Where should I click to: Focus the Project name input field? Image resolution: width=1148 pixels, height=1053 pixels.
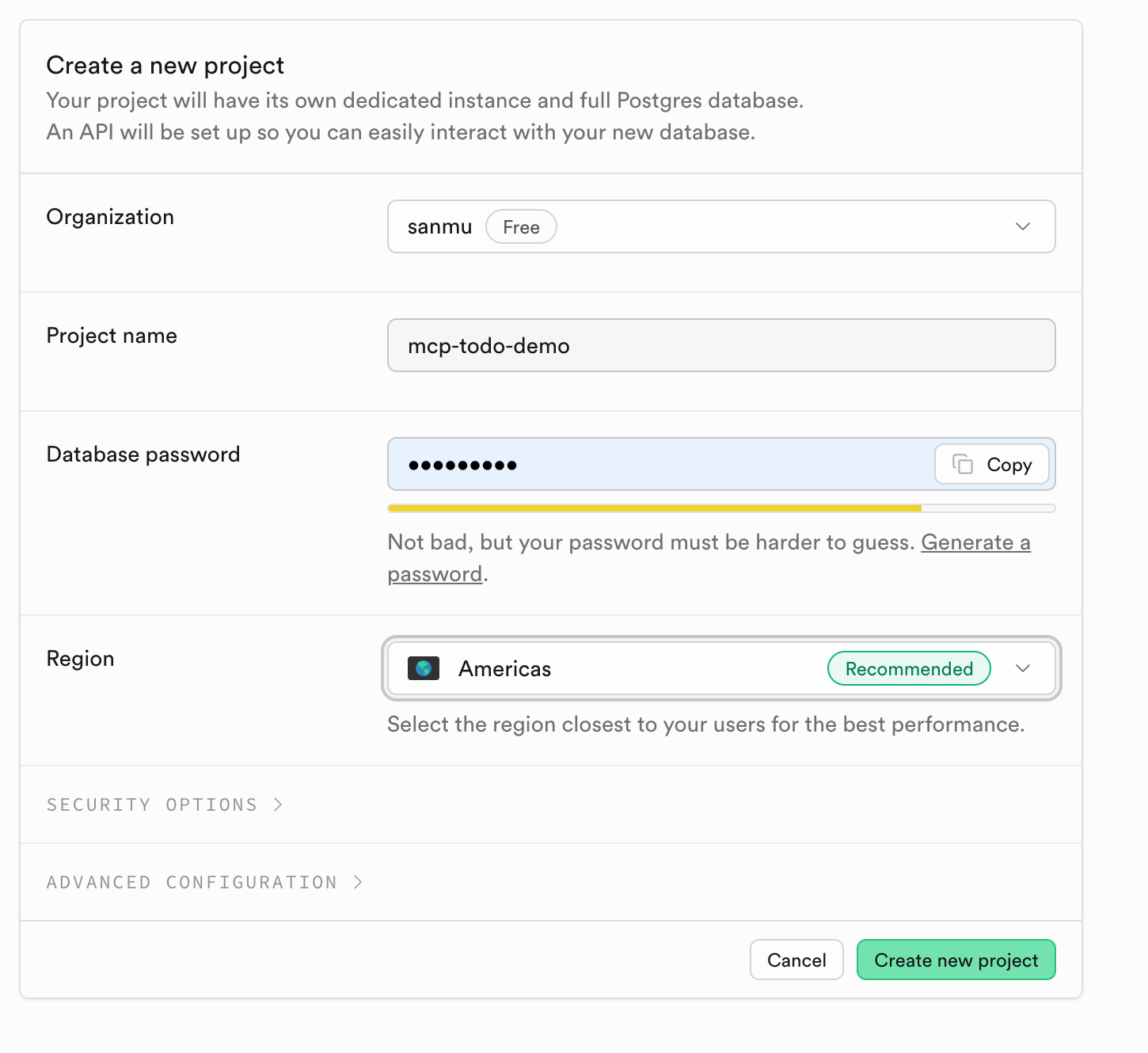pyautogui.click(x=720, y=345)
